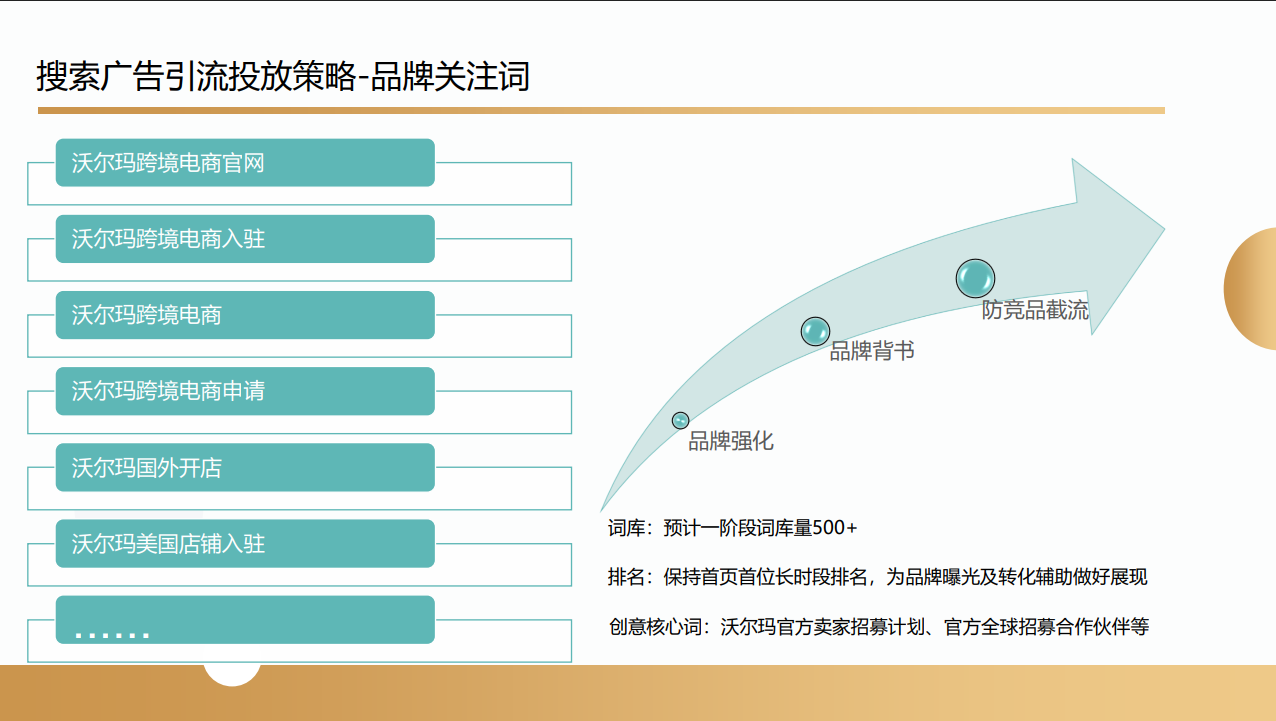Select the small circle marker above 品牌强化
The image size is (1276, 721).
(x=681, y=420)
